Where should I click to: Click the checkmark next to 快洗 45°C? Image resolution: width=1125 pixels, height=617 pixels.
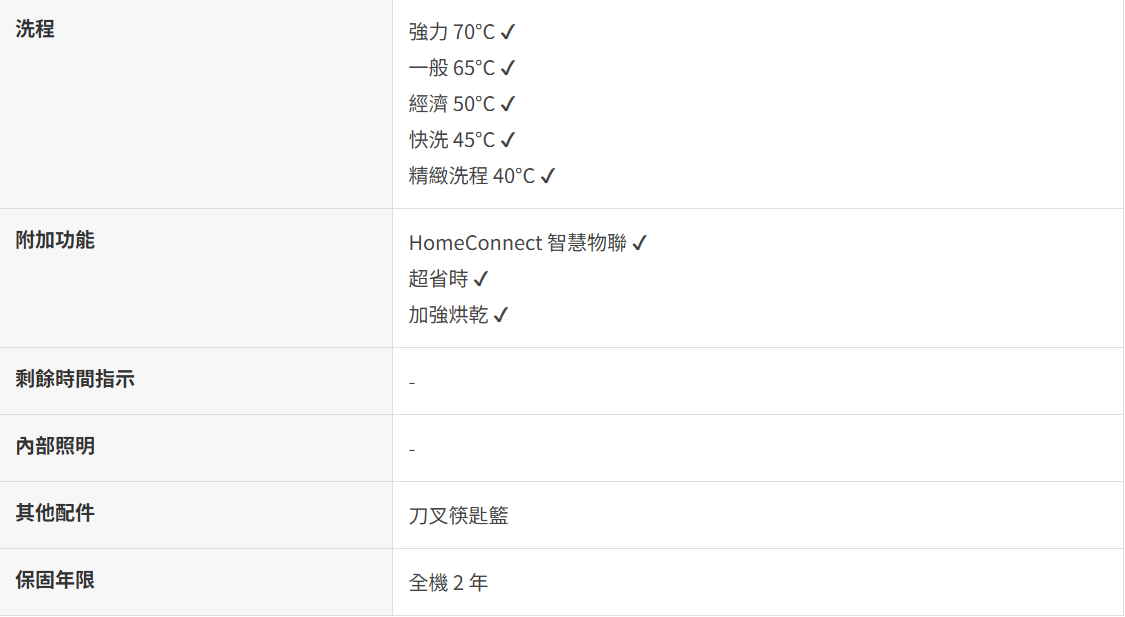pyautogui.click(x=508, y=140)
